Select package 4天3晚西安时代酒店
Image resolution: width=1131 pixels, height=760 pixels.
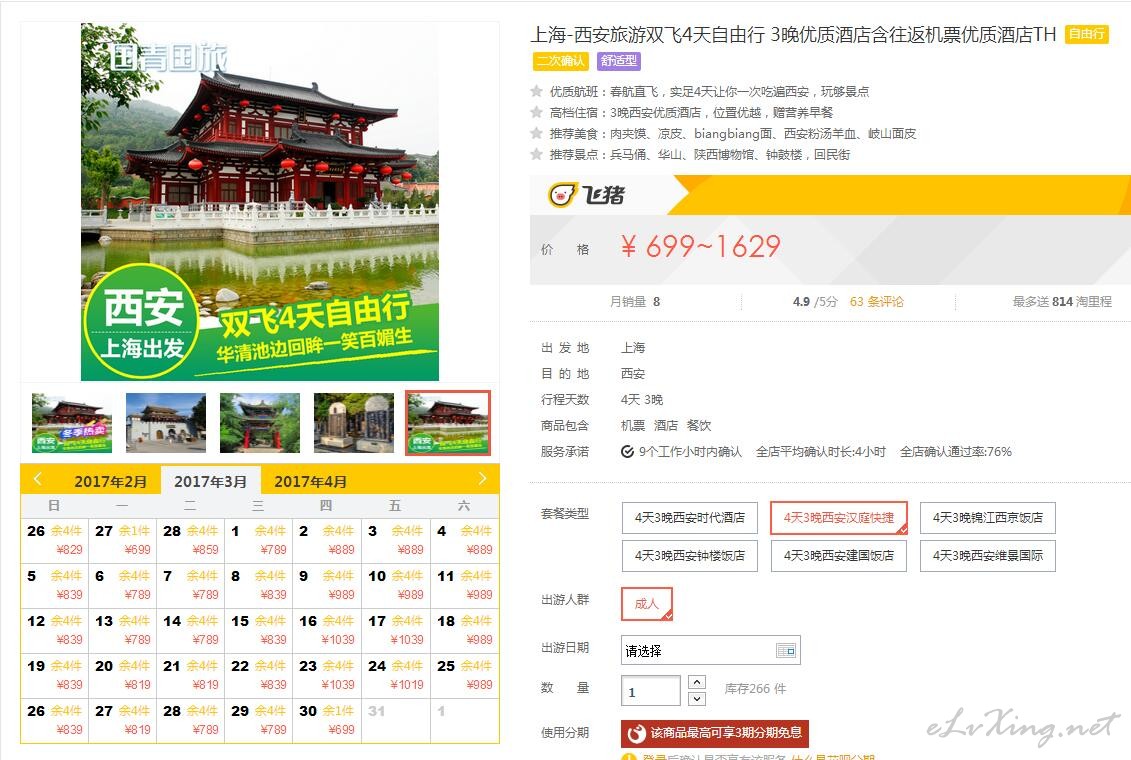click(x=690, y=518)
